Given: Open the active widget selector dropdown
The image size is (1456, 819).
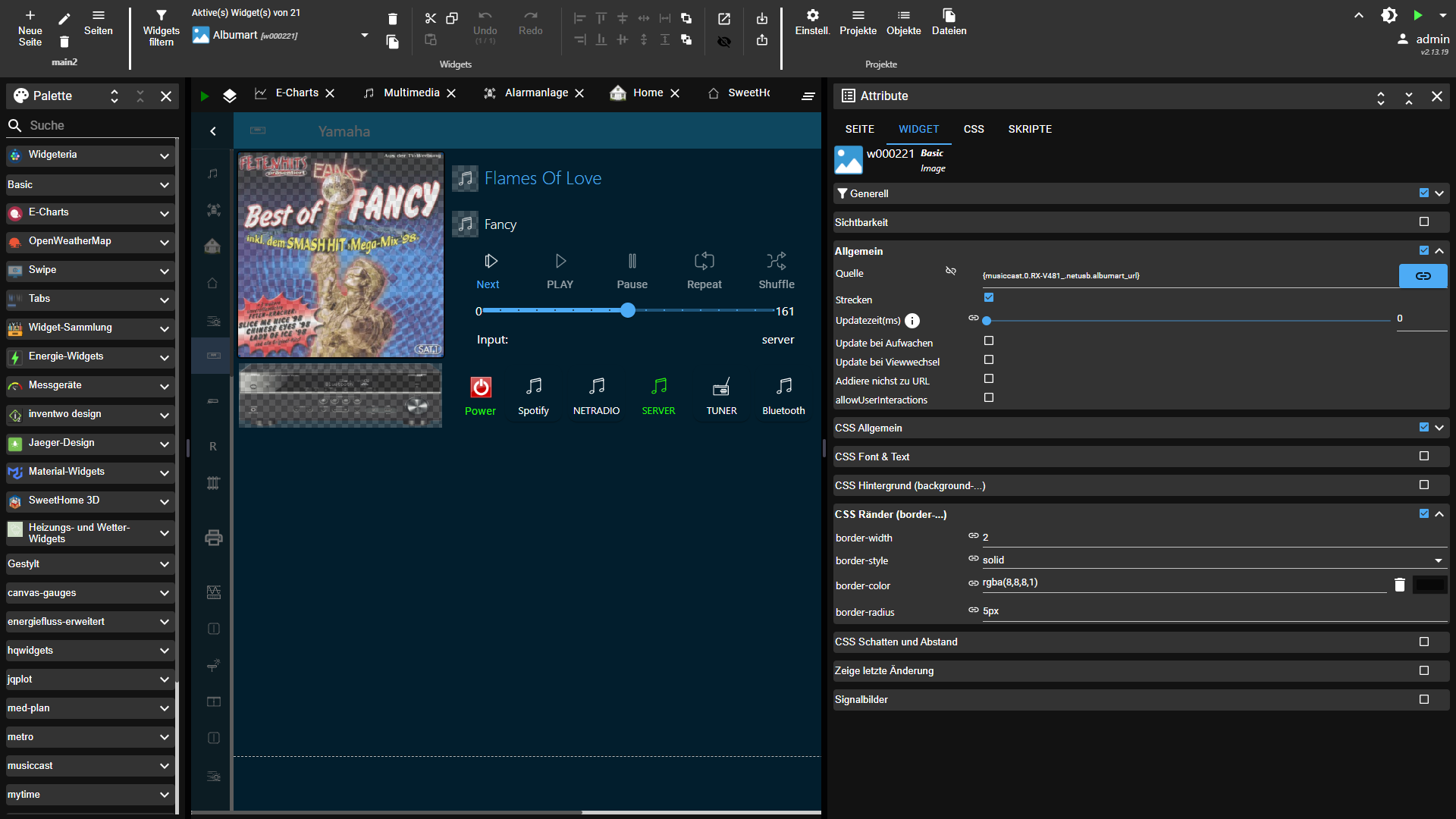Looking at the screenshot, I should tap(364, 35).
